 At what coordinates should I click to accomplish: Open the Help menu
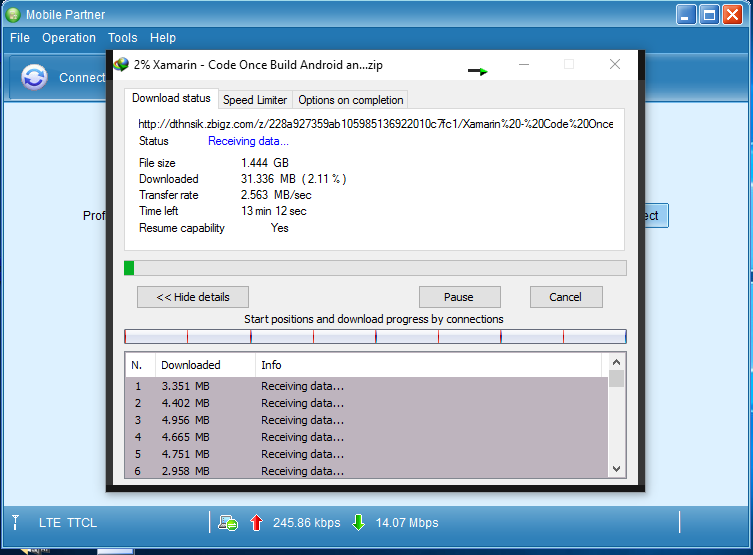pos(163,37)
